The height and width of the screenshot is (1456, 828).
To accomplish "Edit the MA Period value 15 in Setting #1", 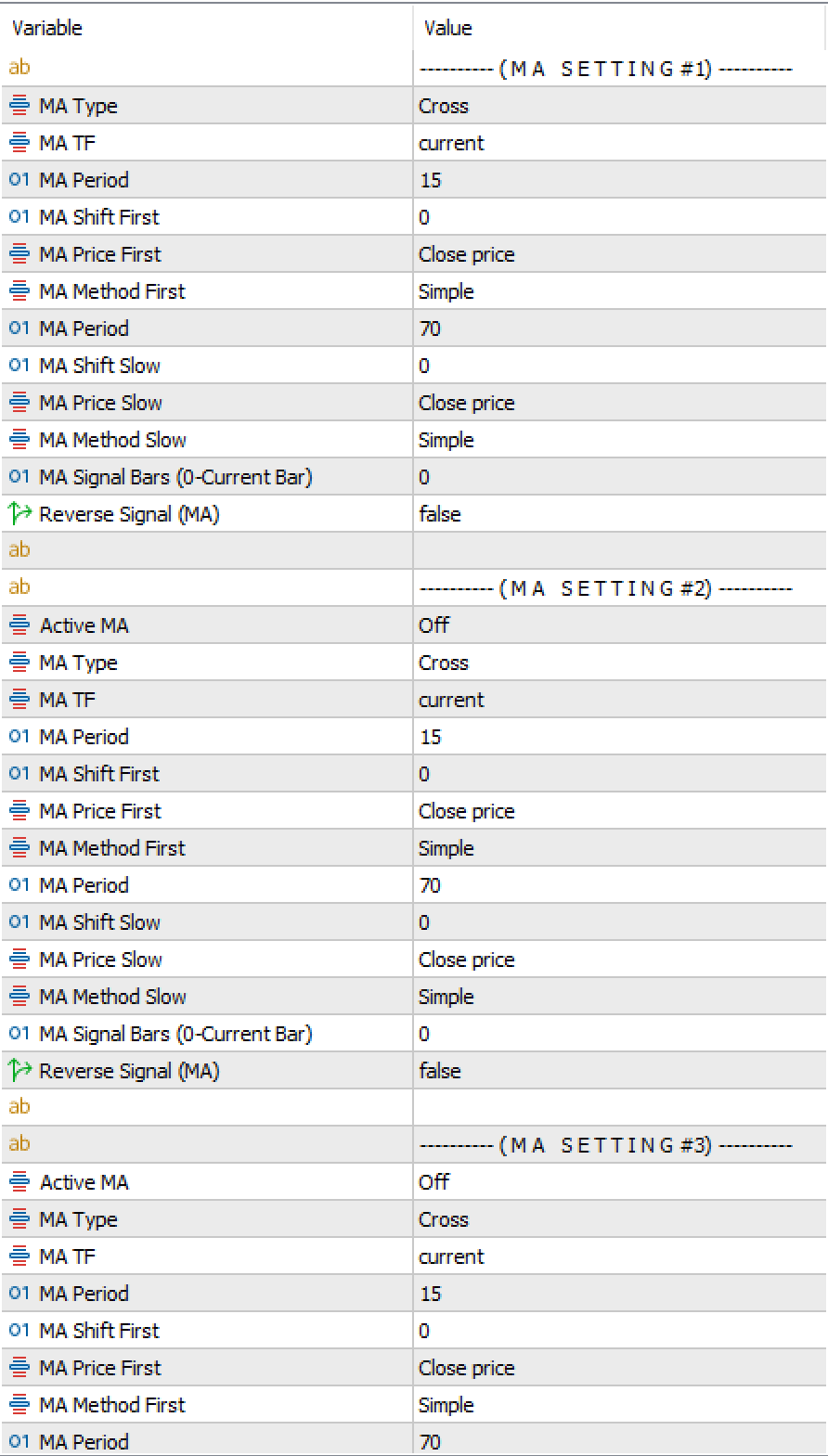I will pos(619,179).
